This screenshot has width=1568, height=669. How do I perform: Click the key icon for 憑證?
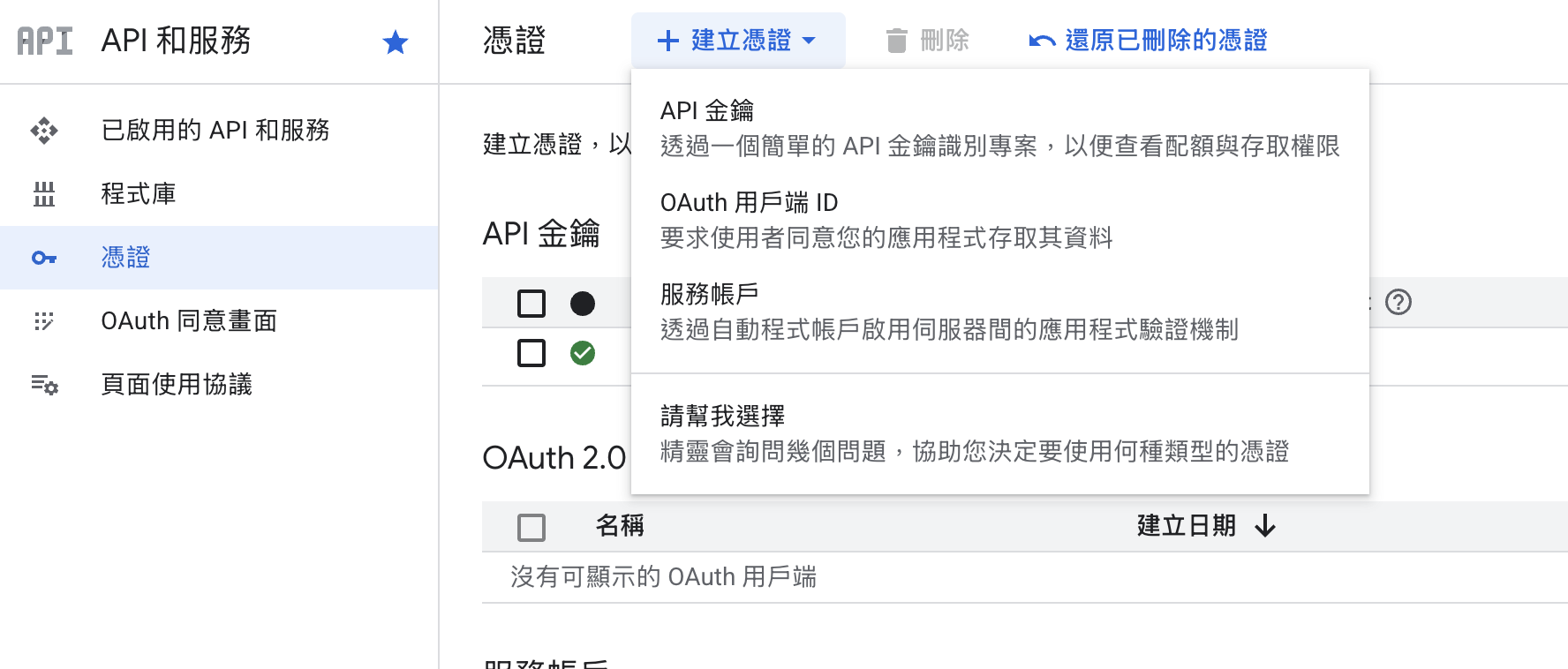pos(44,258)
